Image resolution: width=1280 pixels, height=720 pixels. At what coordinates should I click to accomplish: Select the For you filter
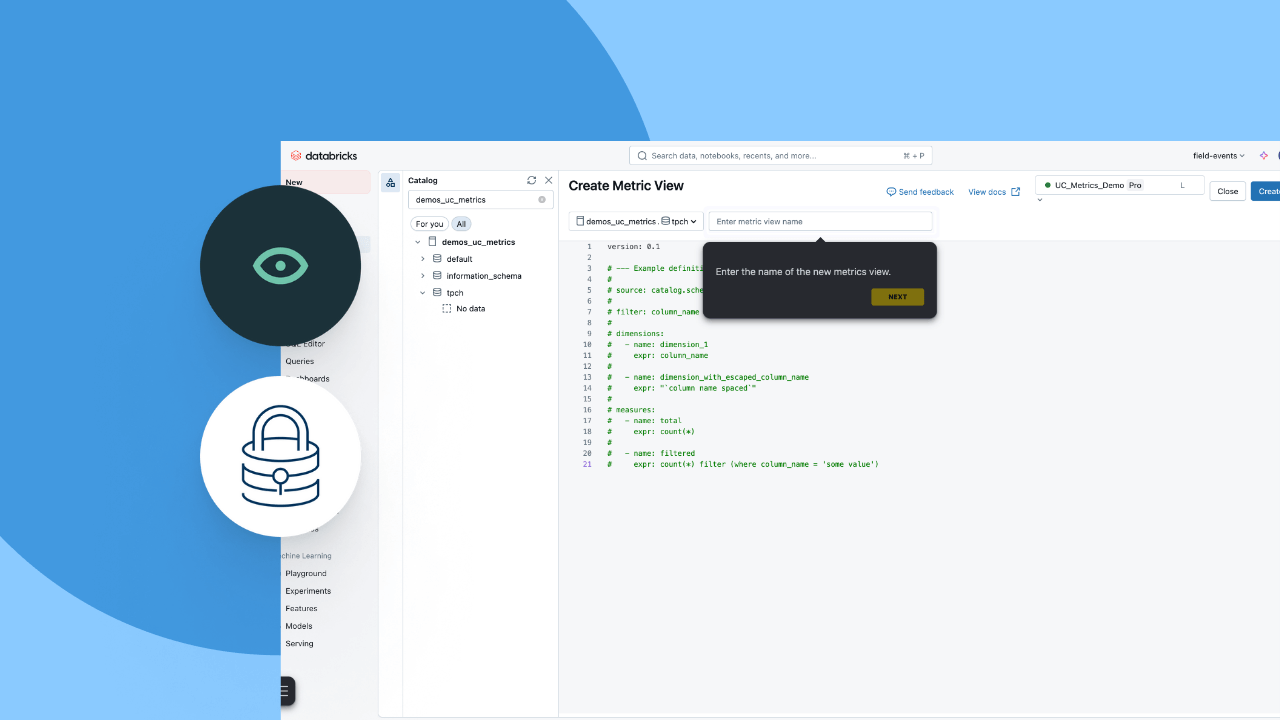click(x=430, y=224)
